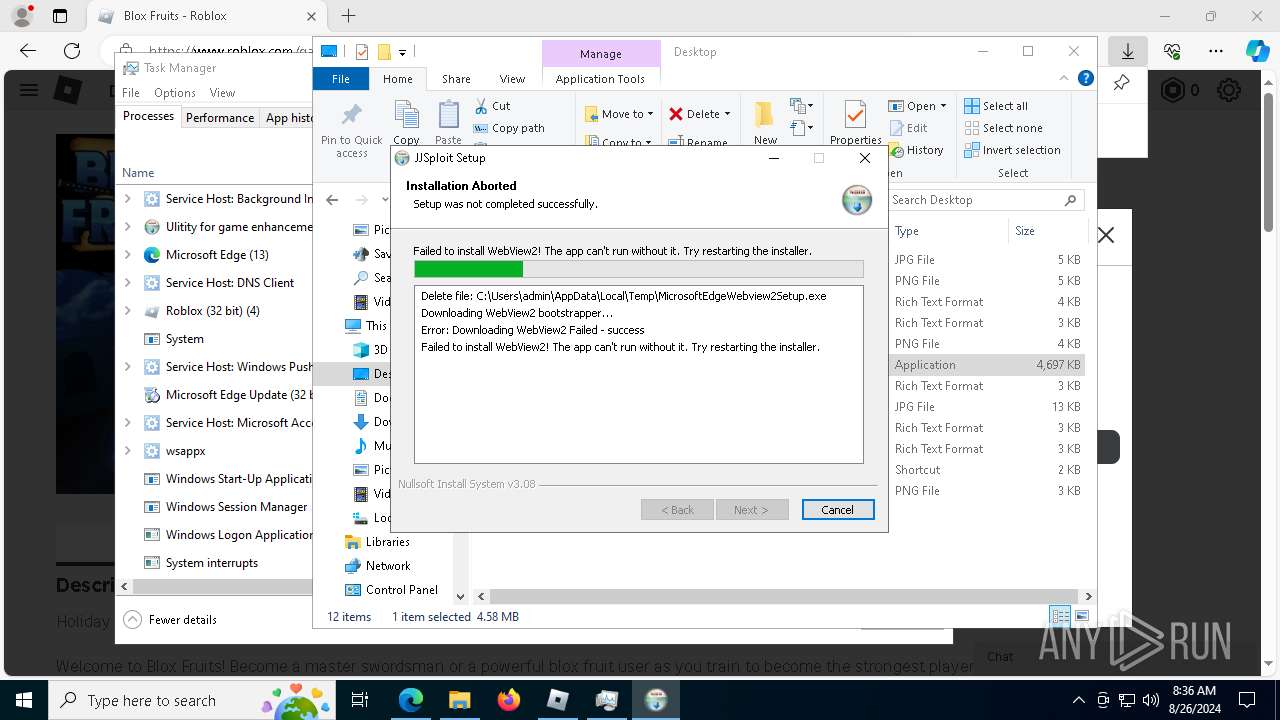Viewport: 1280px width, 720px height.
Task: Click the Task View taskbar icon
Action: tap(361, 700)
